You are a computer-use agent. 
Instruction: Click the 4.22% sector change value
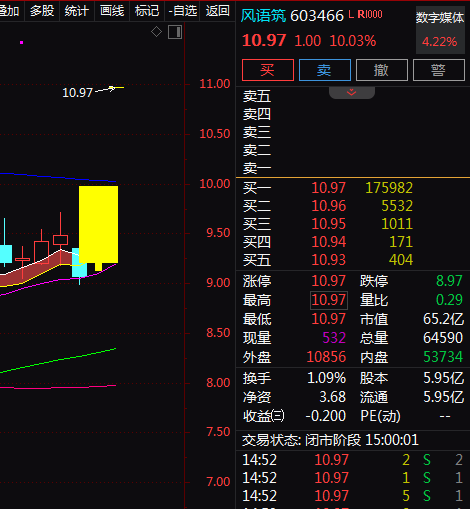coord(440,42)
